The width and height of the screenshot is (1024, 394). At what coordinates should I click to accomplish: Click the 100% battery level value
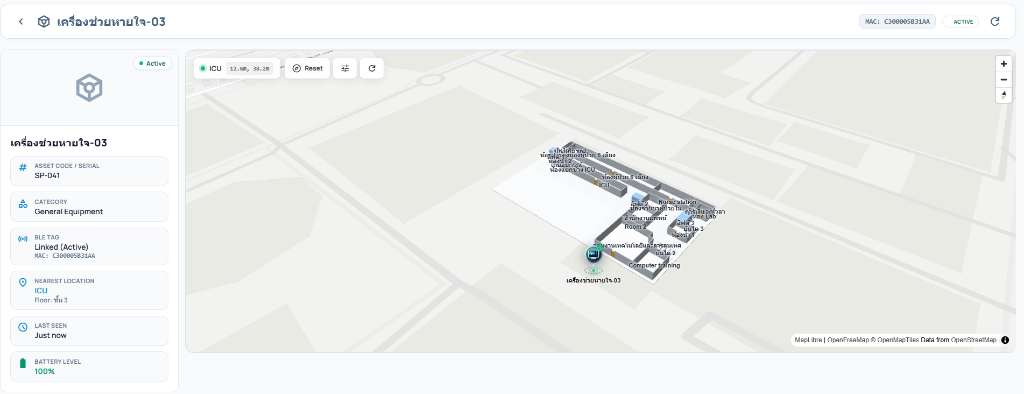[44, 371]
